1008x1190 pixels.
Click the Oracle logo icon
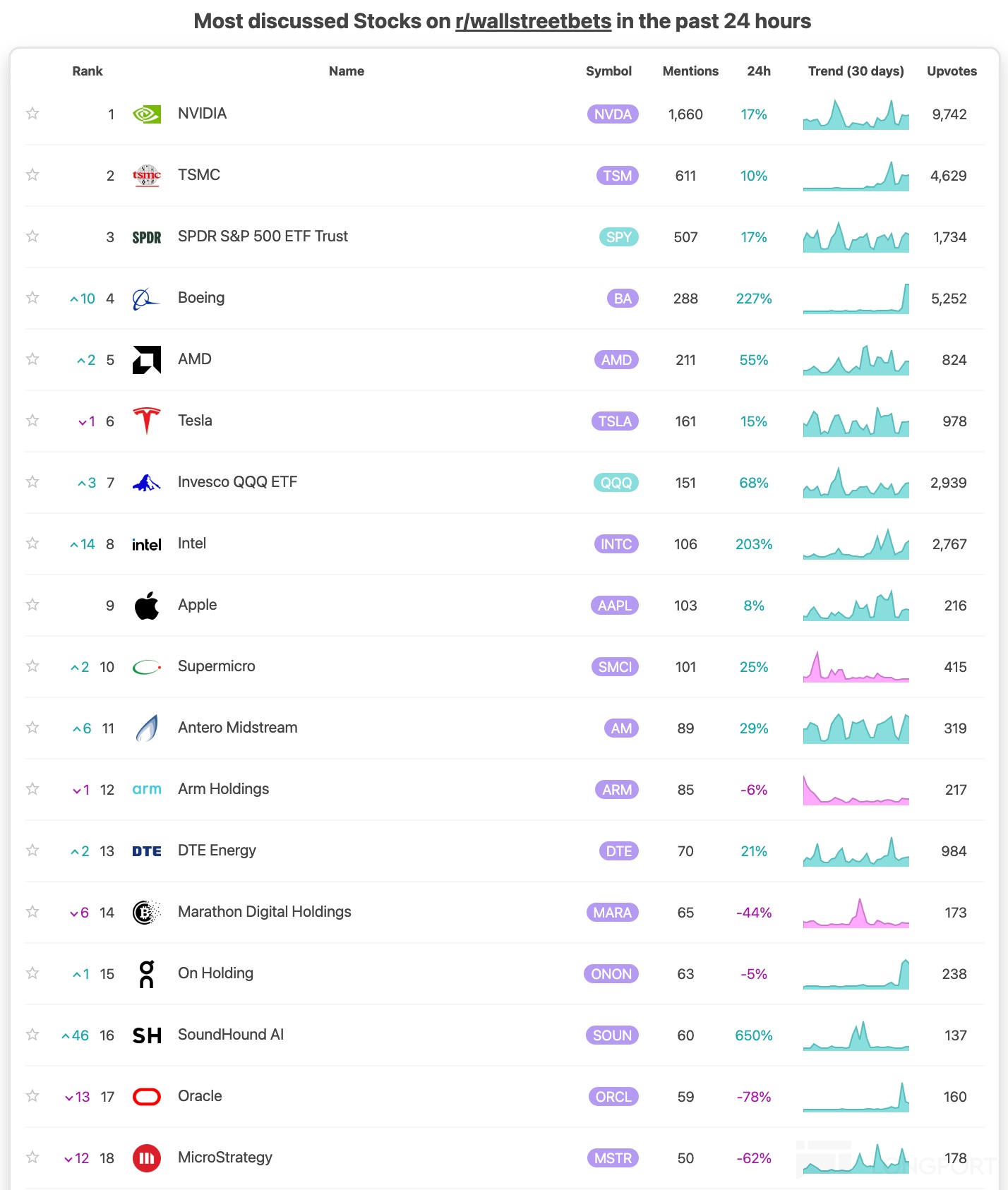click(x=147, y=1097)
